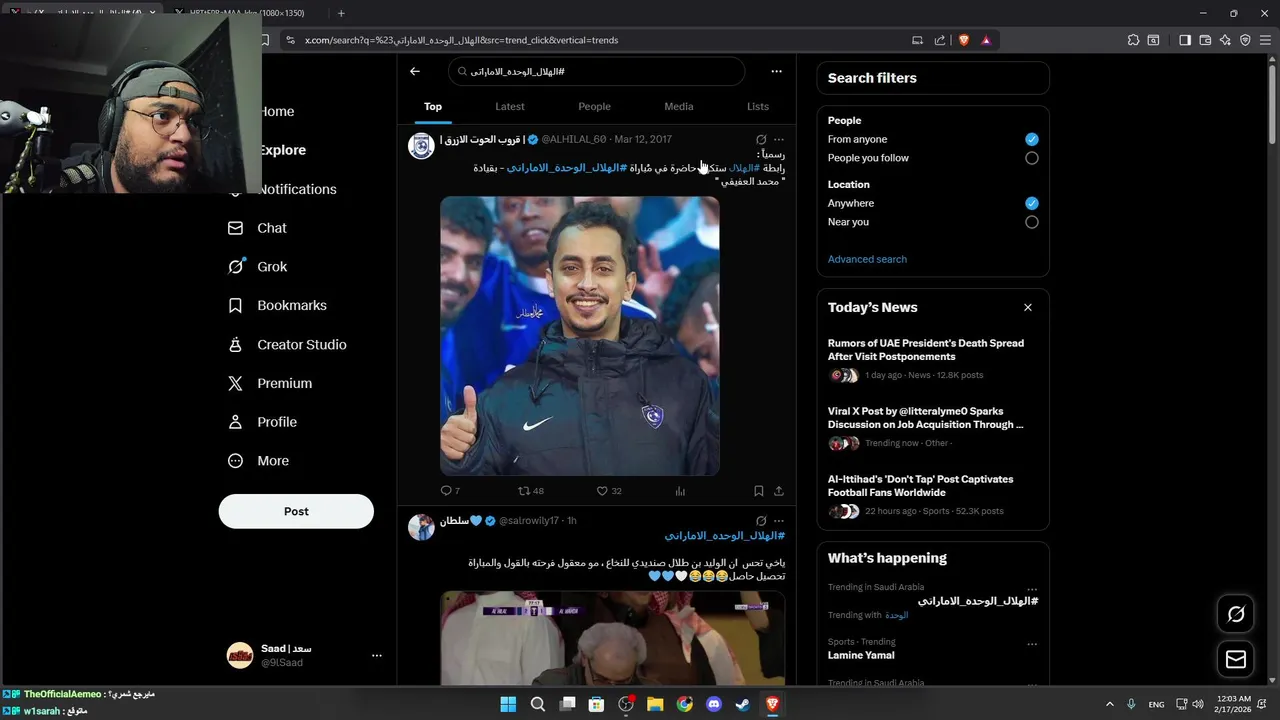Switch to the Media tab
This screenshot has height=720, width=1280.
point(679,106)
